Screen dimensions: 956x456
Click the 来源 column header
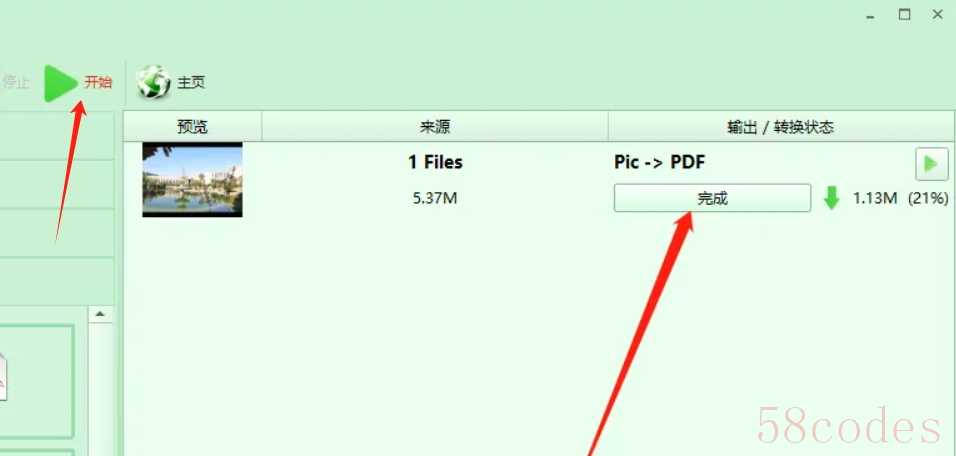point(435,127)
